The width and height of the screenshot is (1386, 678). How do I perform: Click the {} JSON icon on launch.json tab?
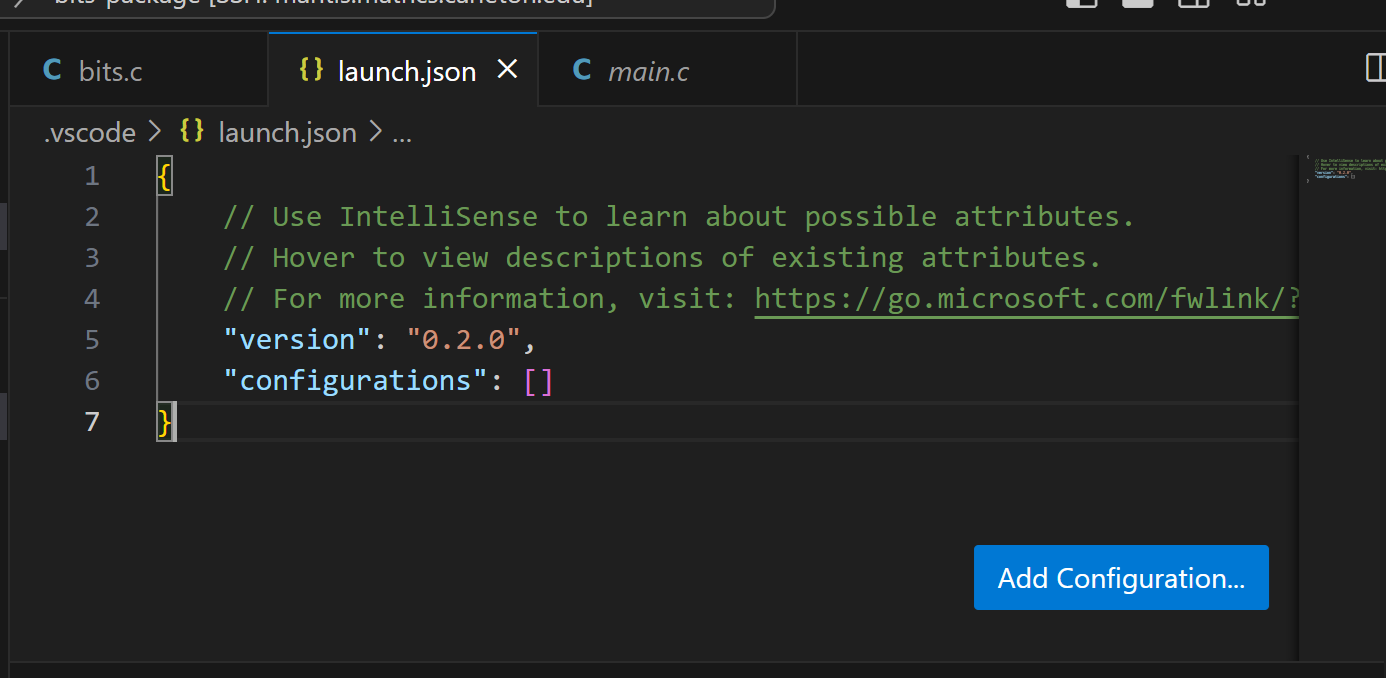point(311,70)
